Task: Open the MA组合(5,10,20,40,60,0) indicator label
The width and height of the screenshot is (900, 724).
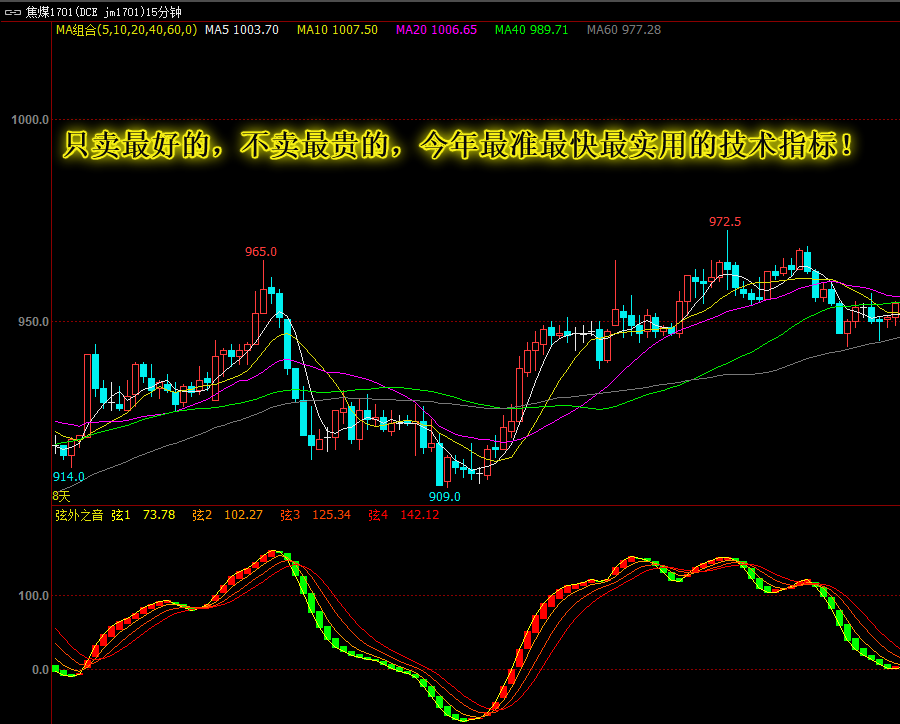Action: tap(126, 30)
